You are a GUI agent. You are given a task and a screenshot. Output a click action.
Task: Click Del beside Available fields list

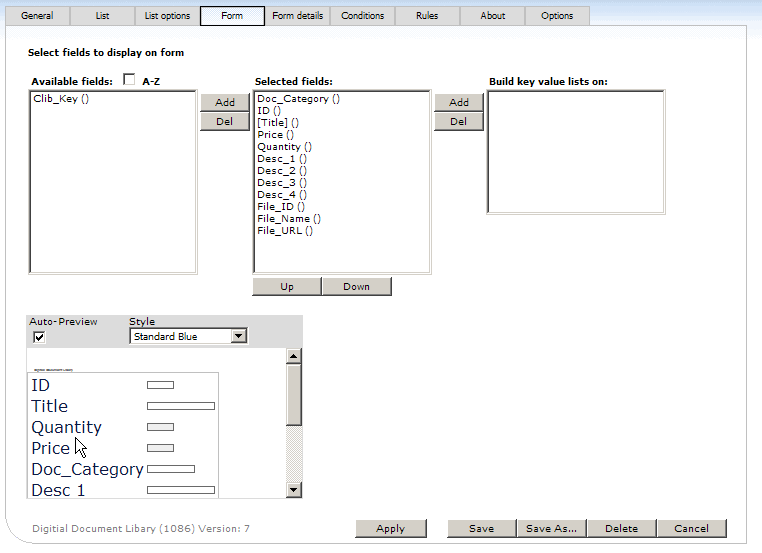pos(225,121)
